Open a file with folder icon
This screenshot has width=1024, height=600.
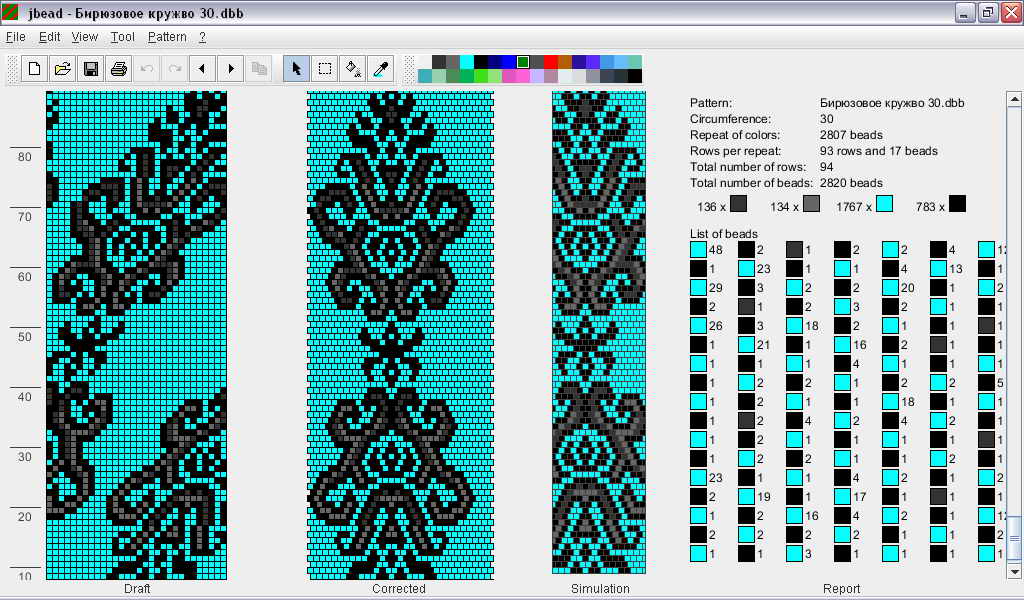(x=62, y=69)
